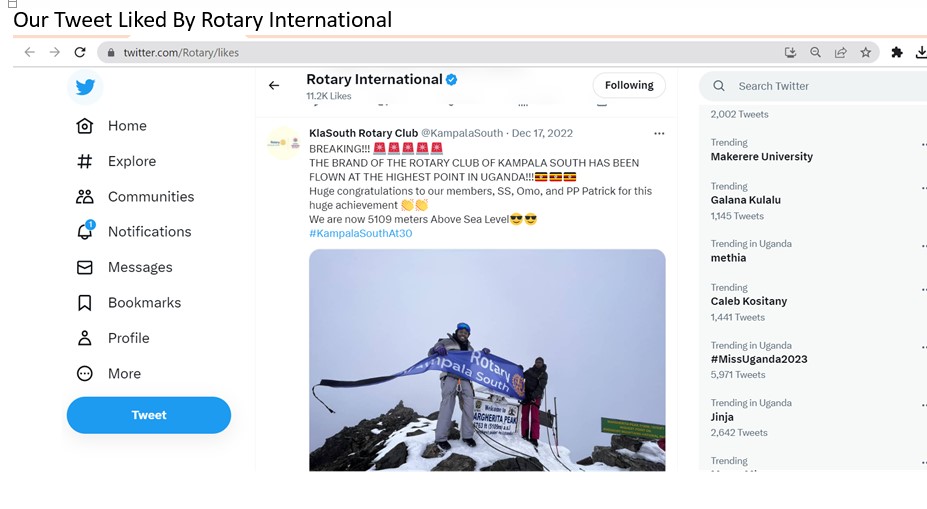
Task: Click the 1,441 Tweets count
Action: 738,317
